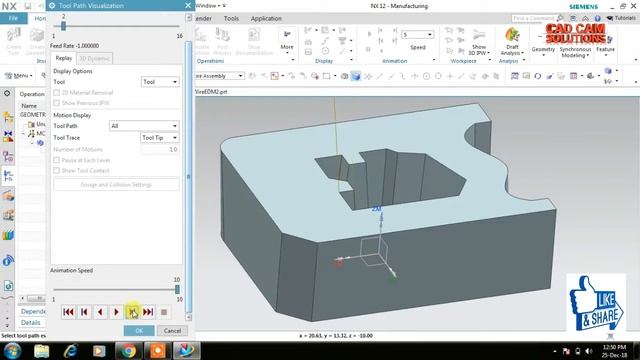The height and width of the screenshot is (360, 640).
Task: Open the Tutorials link
Action: tap(621, 18)
